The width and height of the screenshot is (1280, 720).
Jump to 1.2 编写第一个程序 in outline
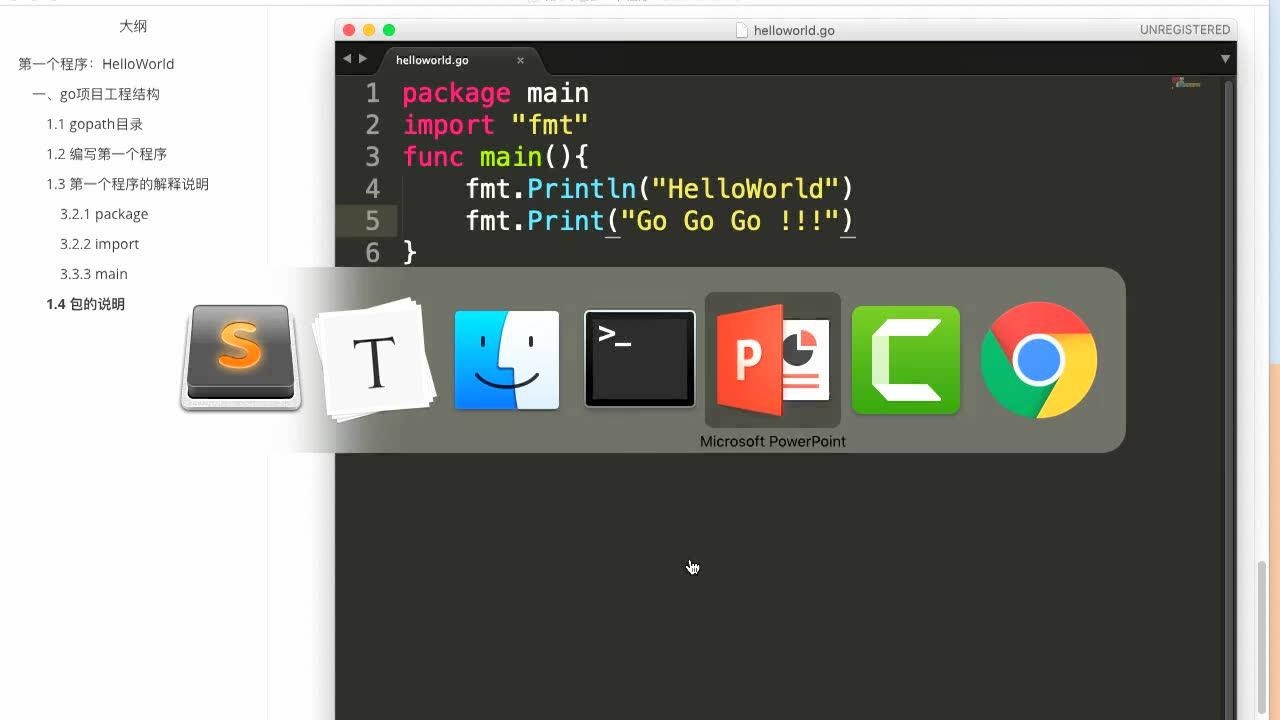point(106,154)
